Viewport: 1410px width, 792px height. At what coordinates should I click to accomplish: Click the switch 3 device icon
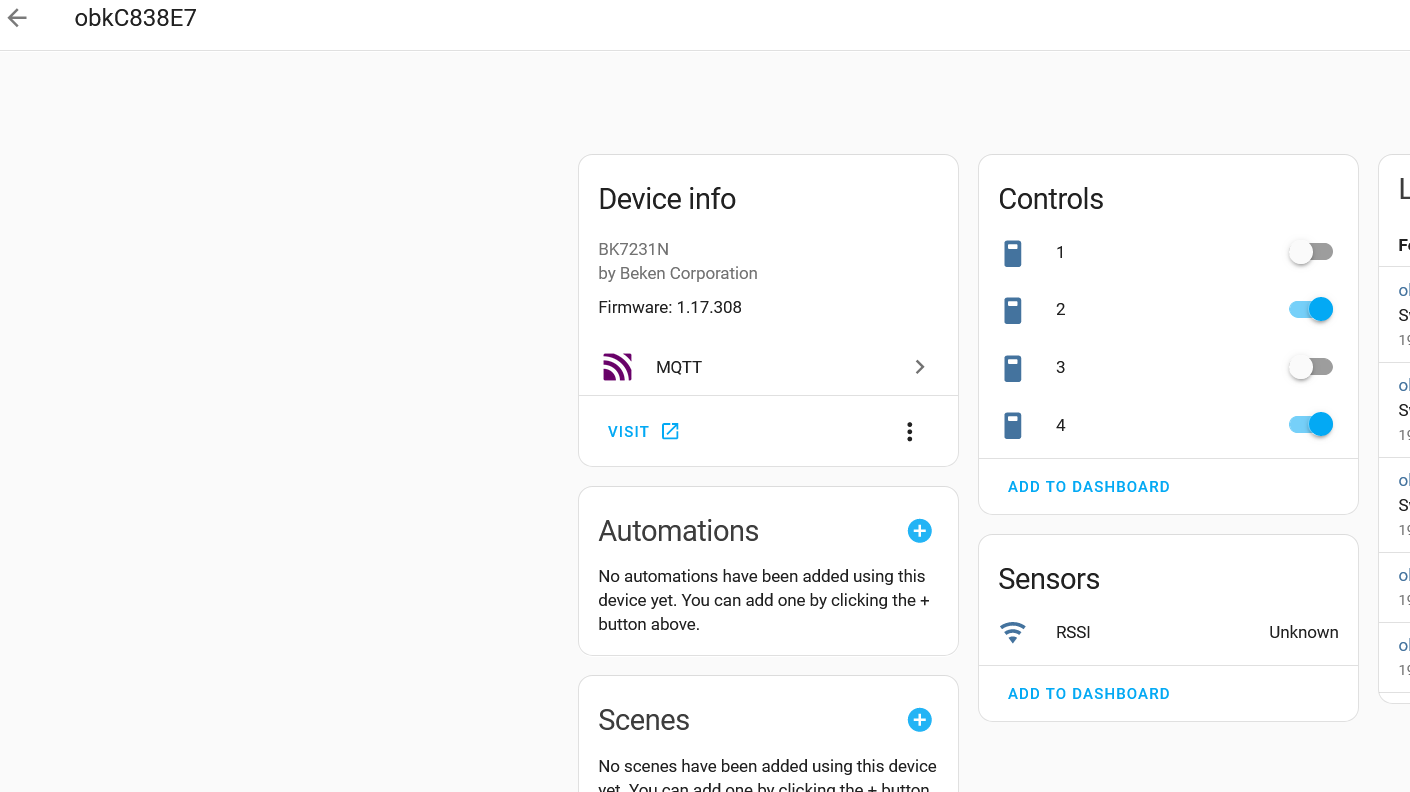pos(1013,368)
